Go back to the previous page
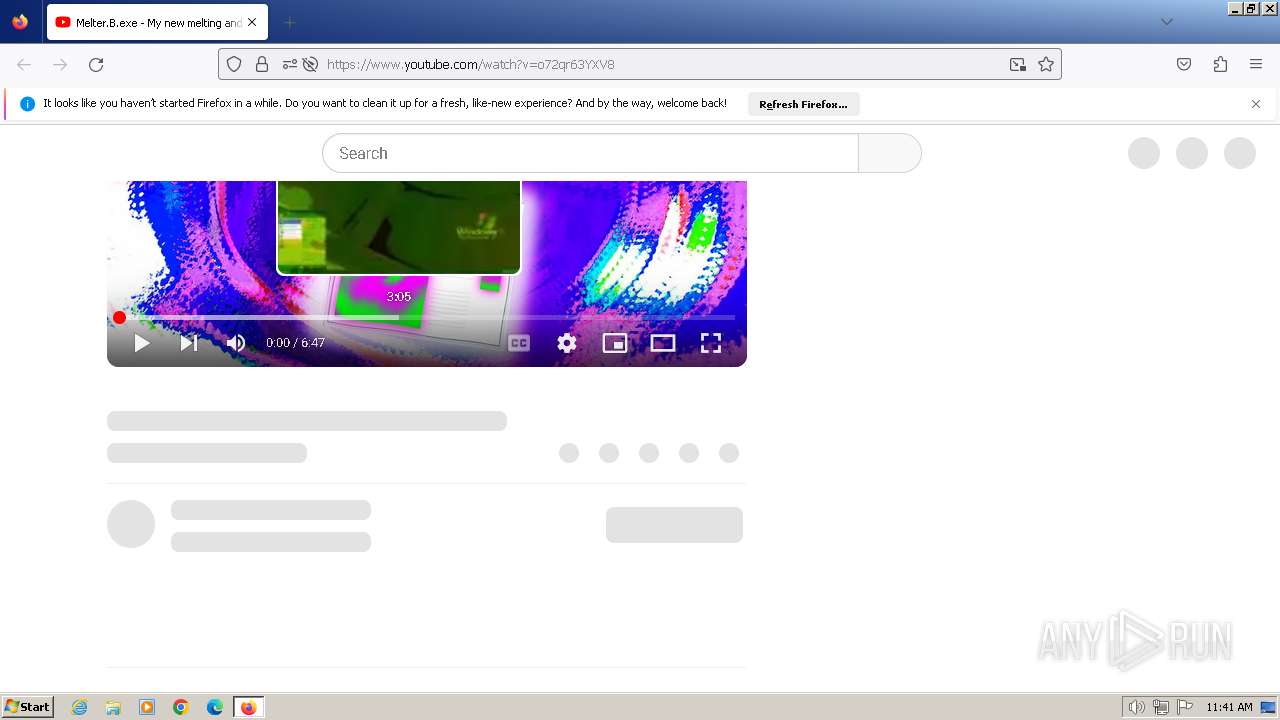1280x720 pixels. 24,64
